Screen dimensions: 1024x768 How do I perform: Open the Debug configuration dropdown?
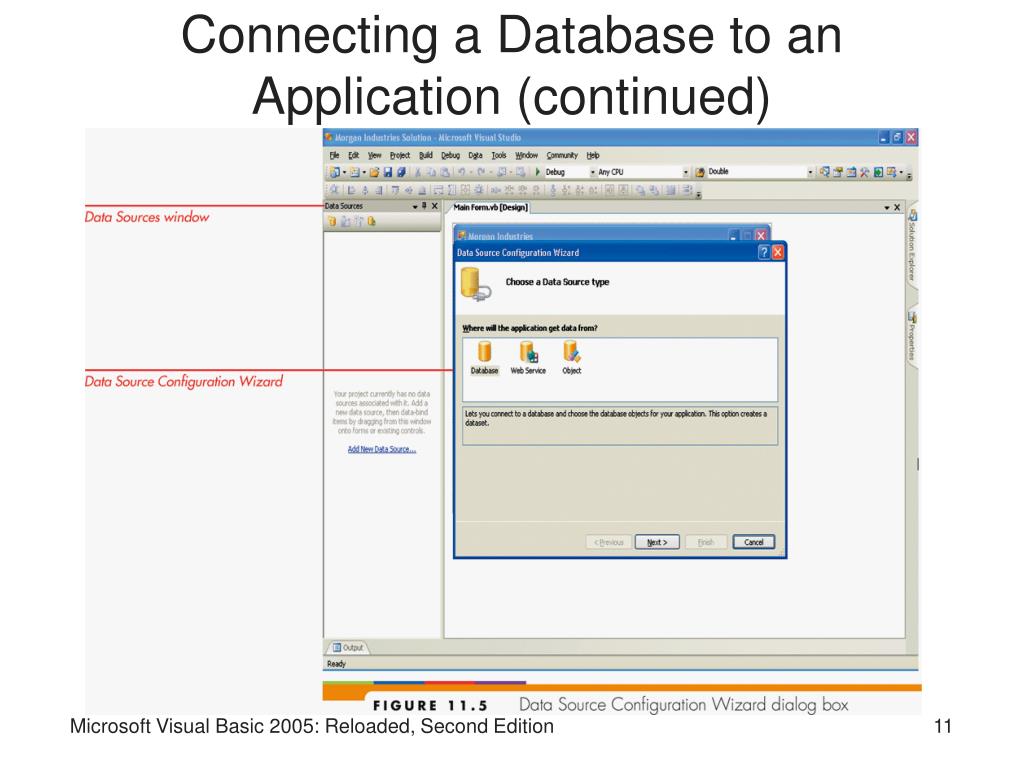593,172
